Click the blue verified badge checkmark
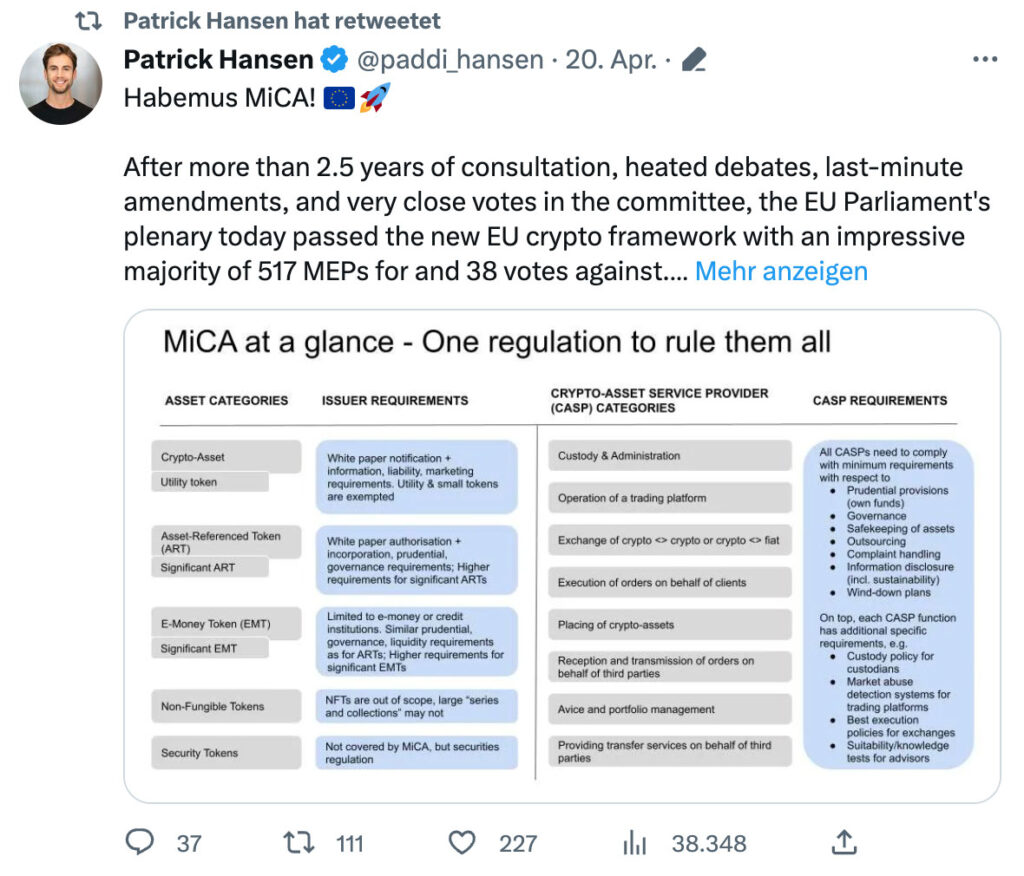The width and height of the screenshot is (1024, 876). pos(334,59)
